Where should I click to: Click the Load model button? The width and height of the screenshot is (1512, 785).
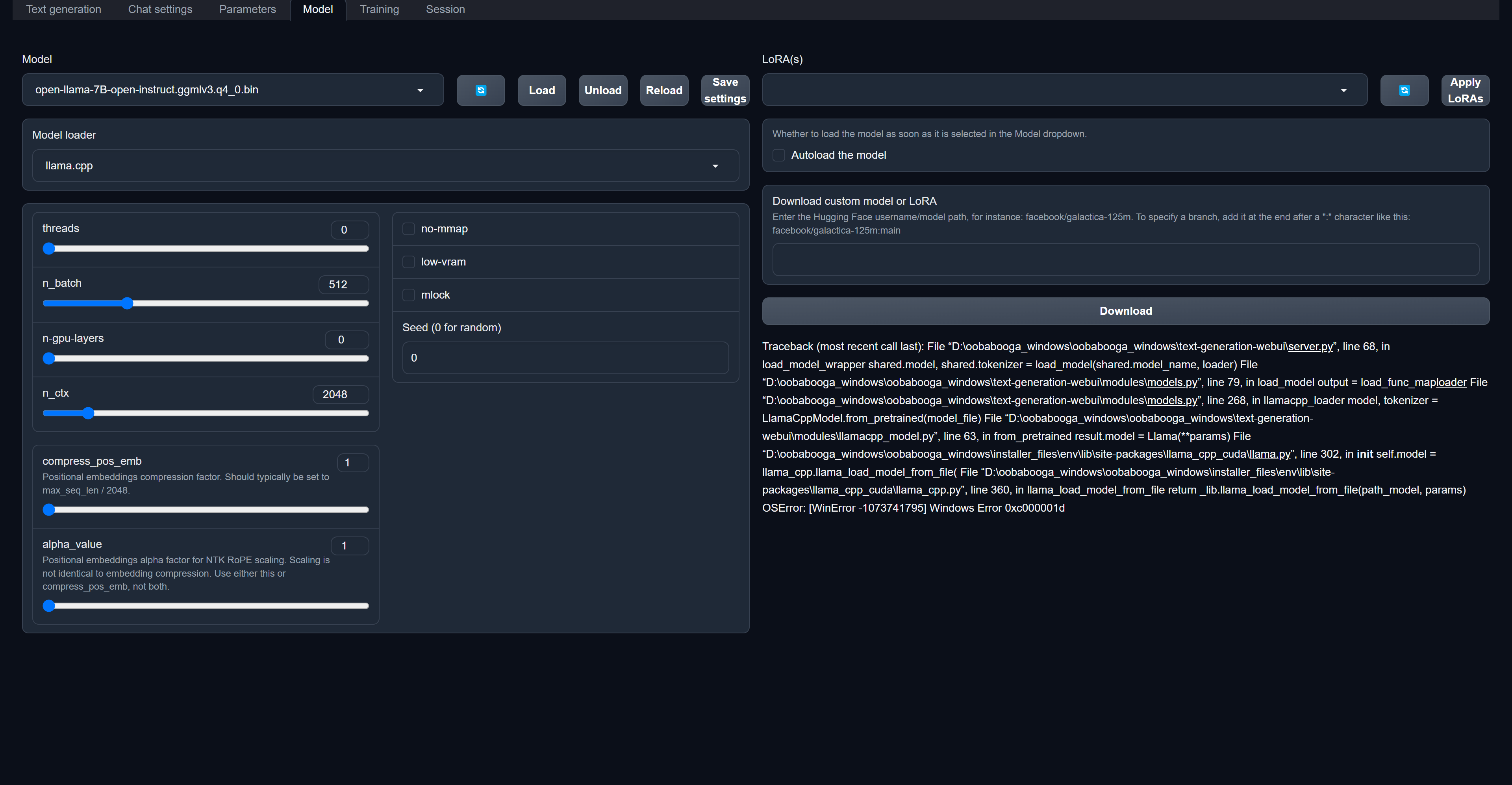(x=541, y=91)
